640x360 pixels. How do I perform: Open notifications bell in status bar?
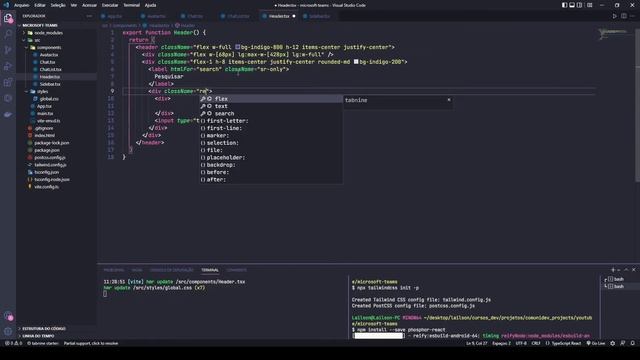(x=632, y=344)
